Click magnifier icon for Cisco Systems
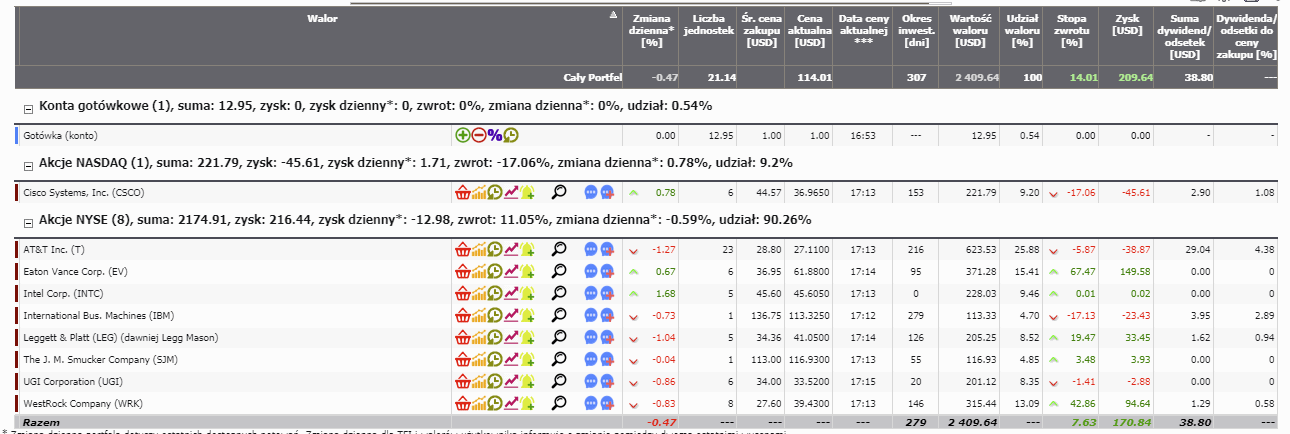This screenshot has width=1290, height=434. [x=559, y=192]
